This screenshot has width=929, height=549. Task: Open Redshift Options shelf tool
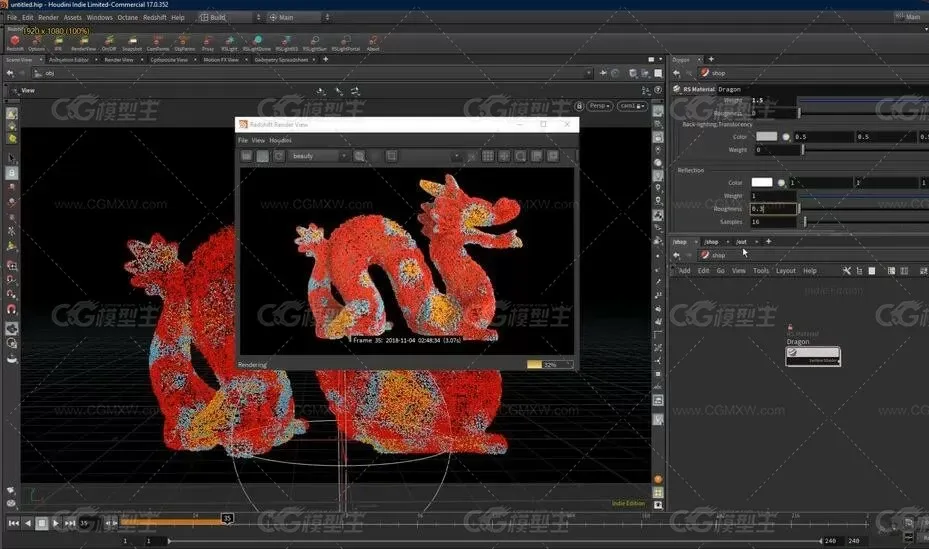[37, 41]
